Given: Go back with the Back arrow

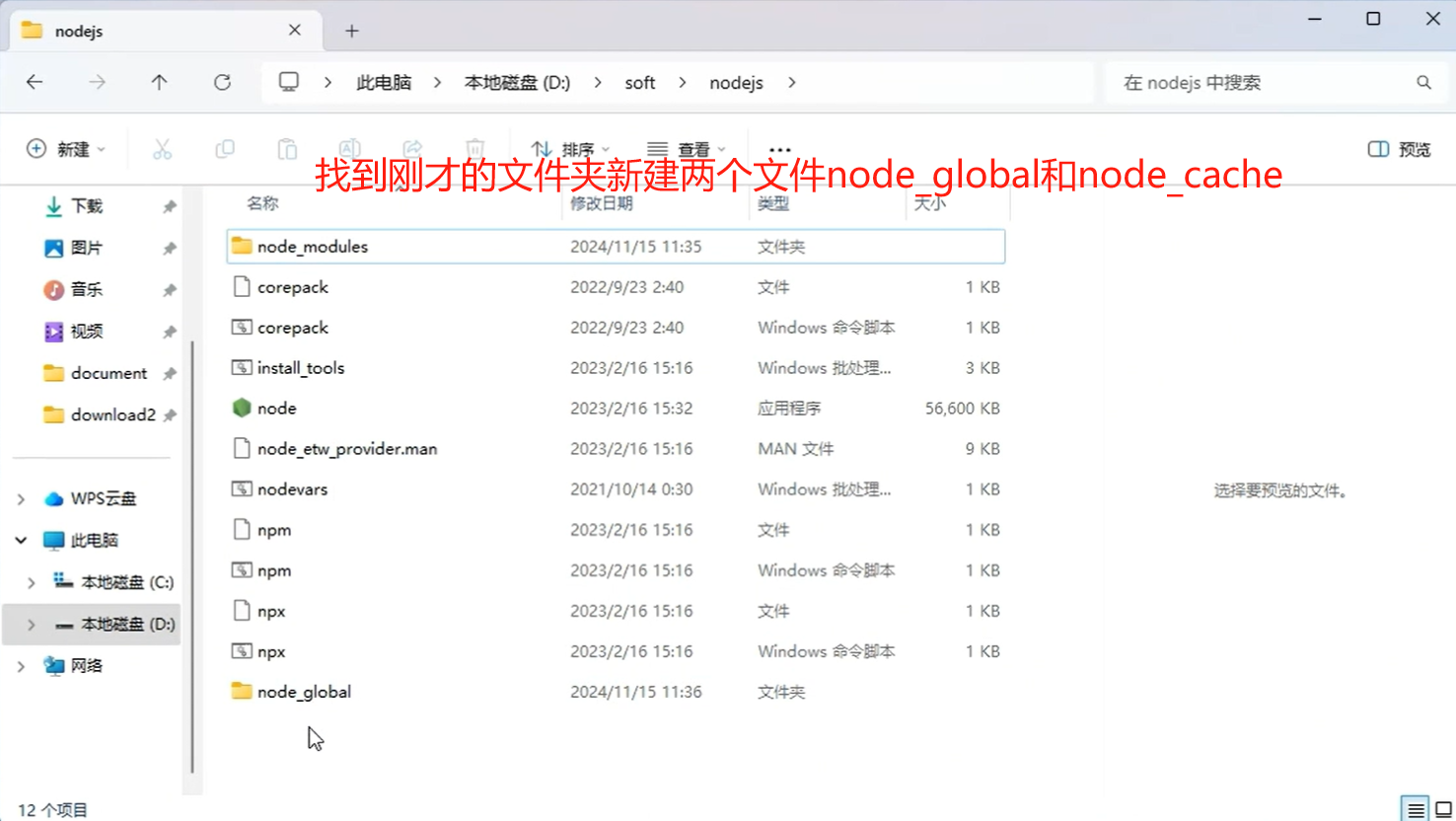Looking at the screenshot, I should coord(35,82).
